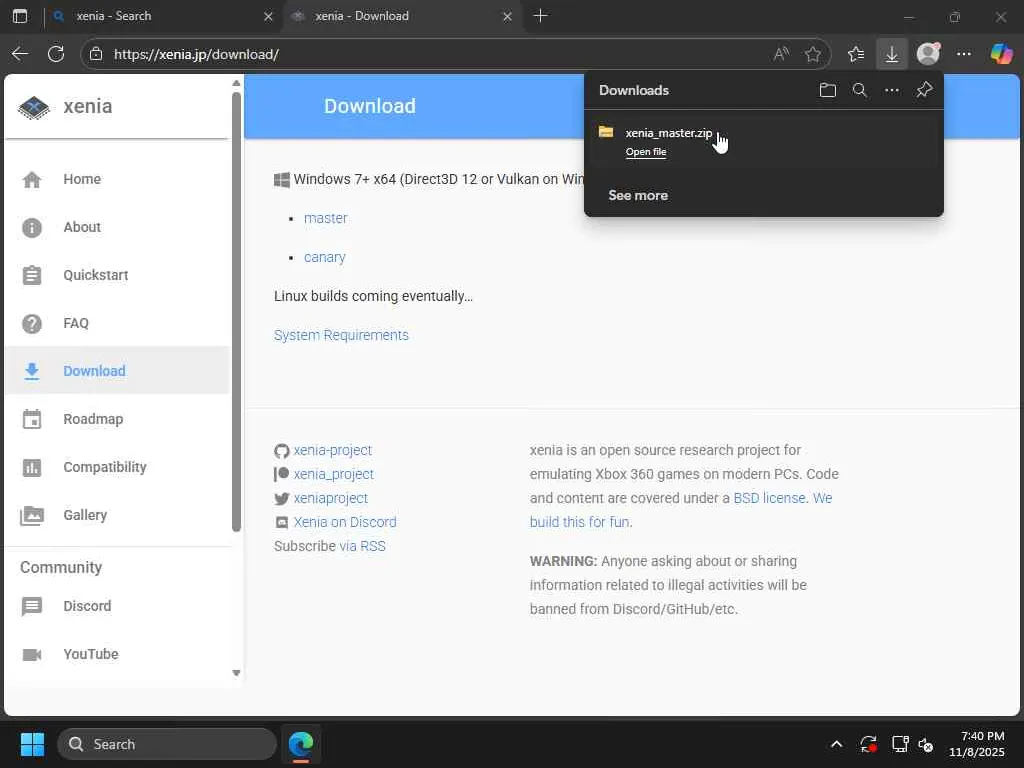Click the taskbar Search box

coord(167,744)
